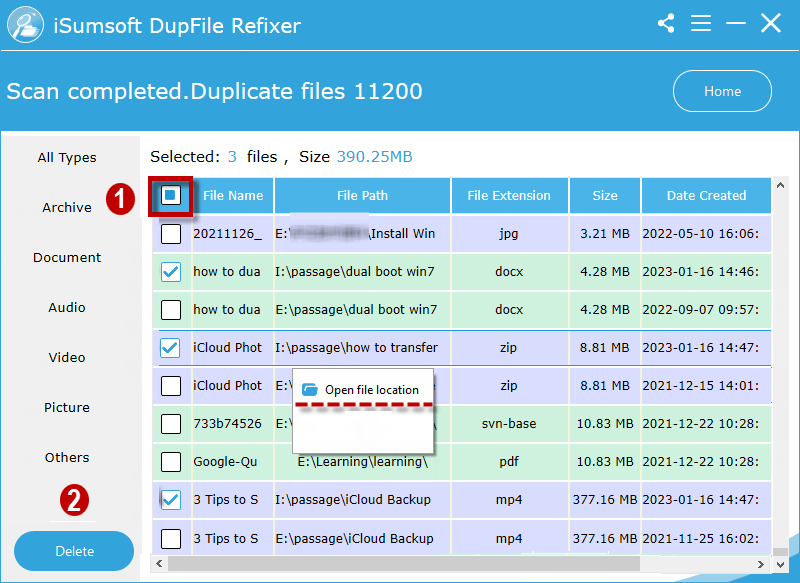The image size is (800, 583).
Task: Click the Delete button
Action: tap(74, 551)
